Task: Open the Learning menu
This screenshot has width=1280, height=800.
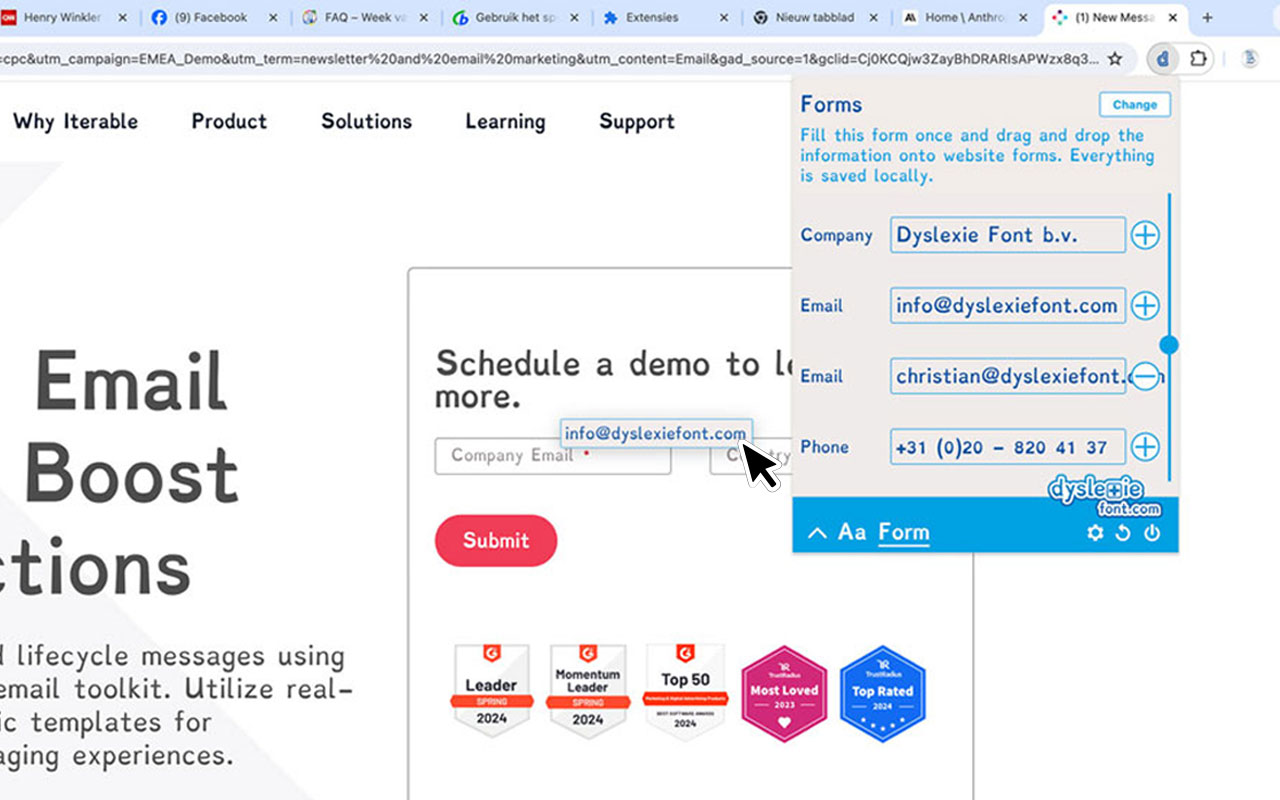Action: pyautogui.click(x=505, y=122)
